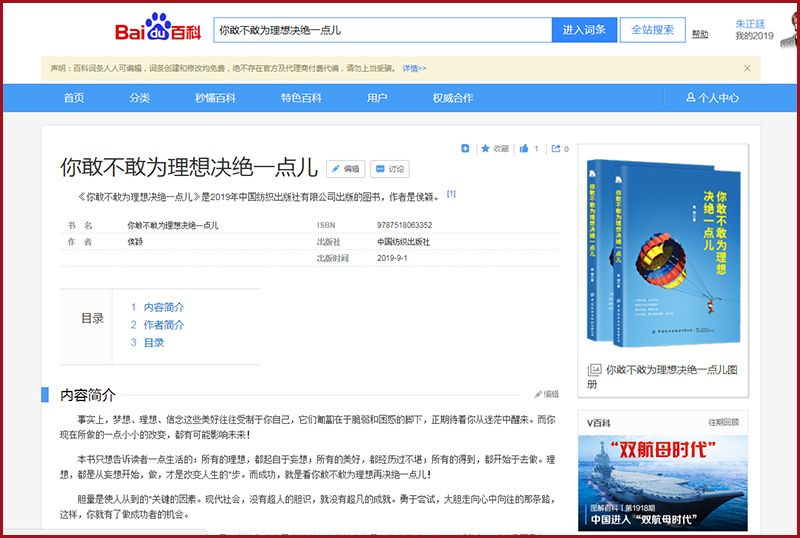Image resolution: width=800 pixels, height=538 pixels.
Task: Open the 个人中心 personal center
Action: 712,98
